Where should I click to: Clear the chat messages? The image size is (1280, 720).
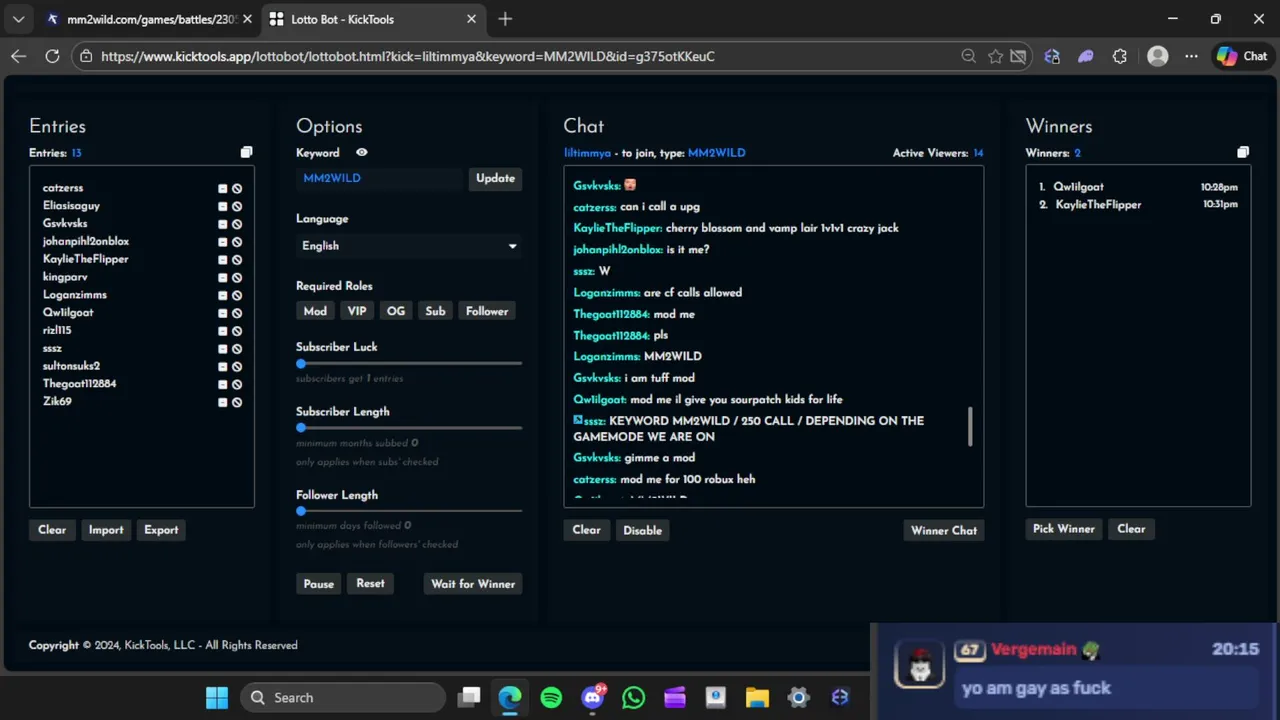coord(586,530)
